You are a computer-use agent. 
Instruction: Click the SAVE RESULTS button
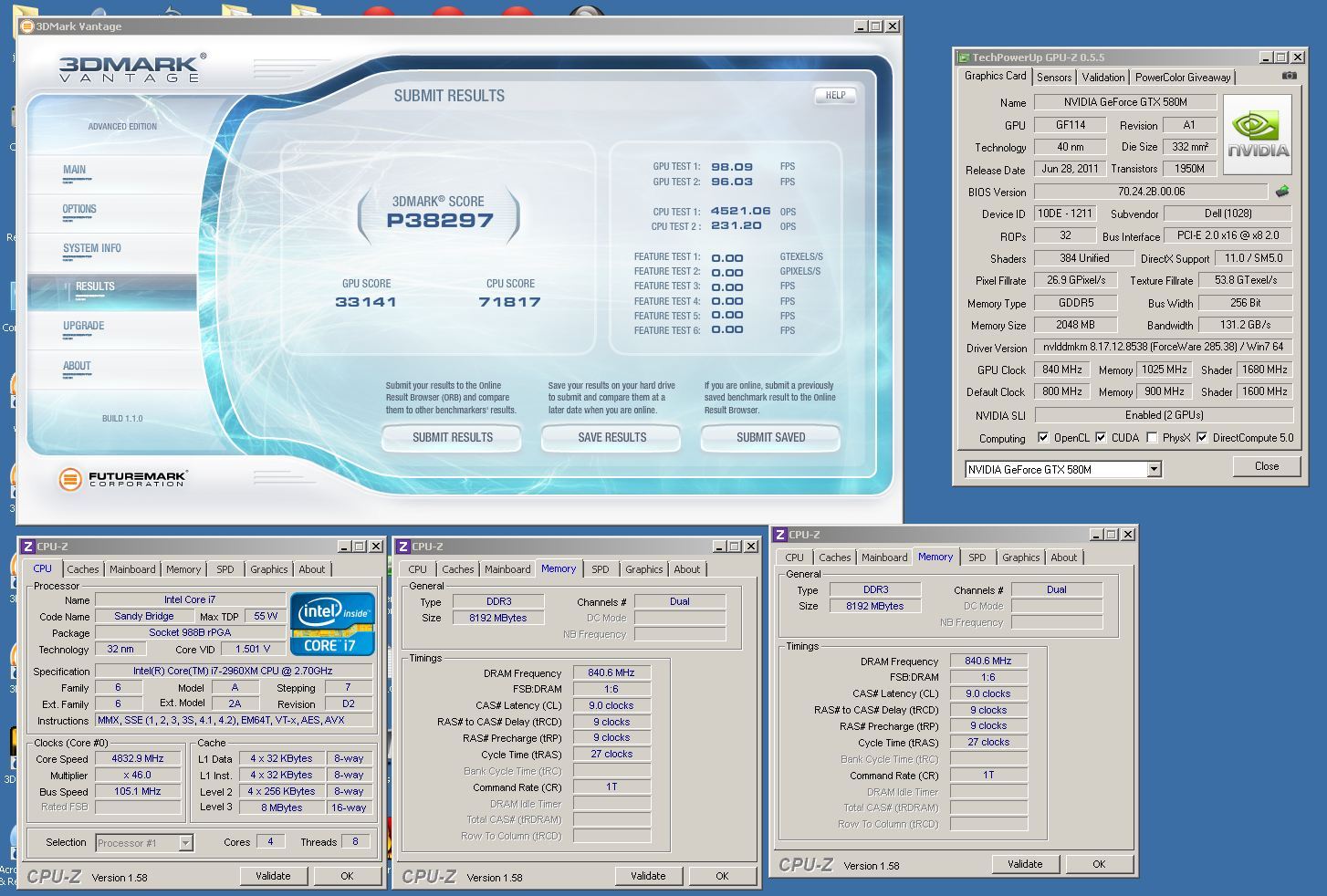click(611, 438)
